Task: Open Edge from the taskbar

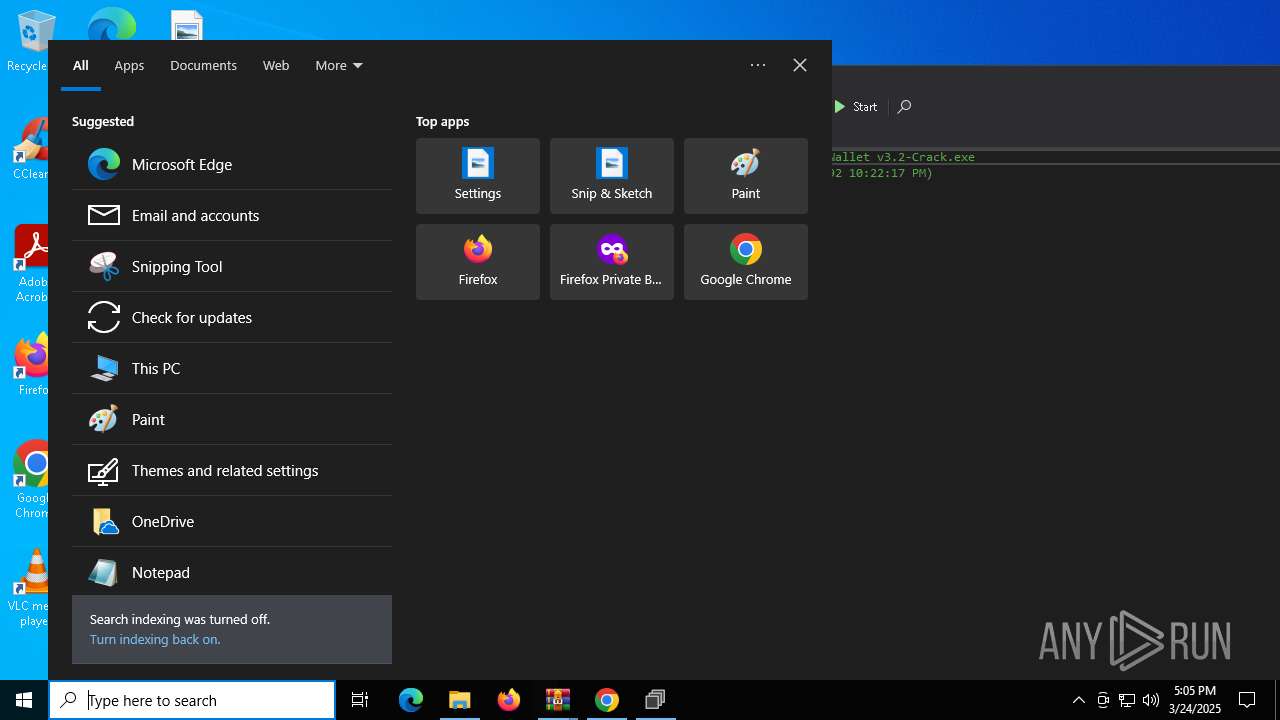Action: (x=411, y=700)
